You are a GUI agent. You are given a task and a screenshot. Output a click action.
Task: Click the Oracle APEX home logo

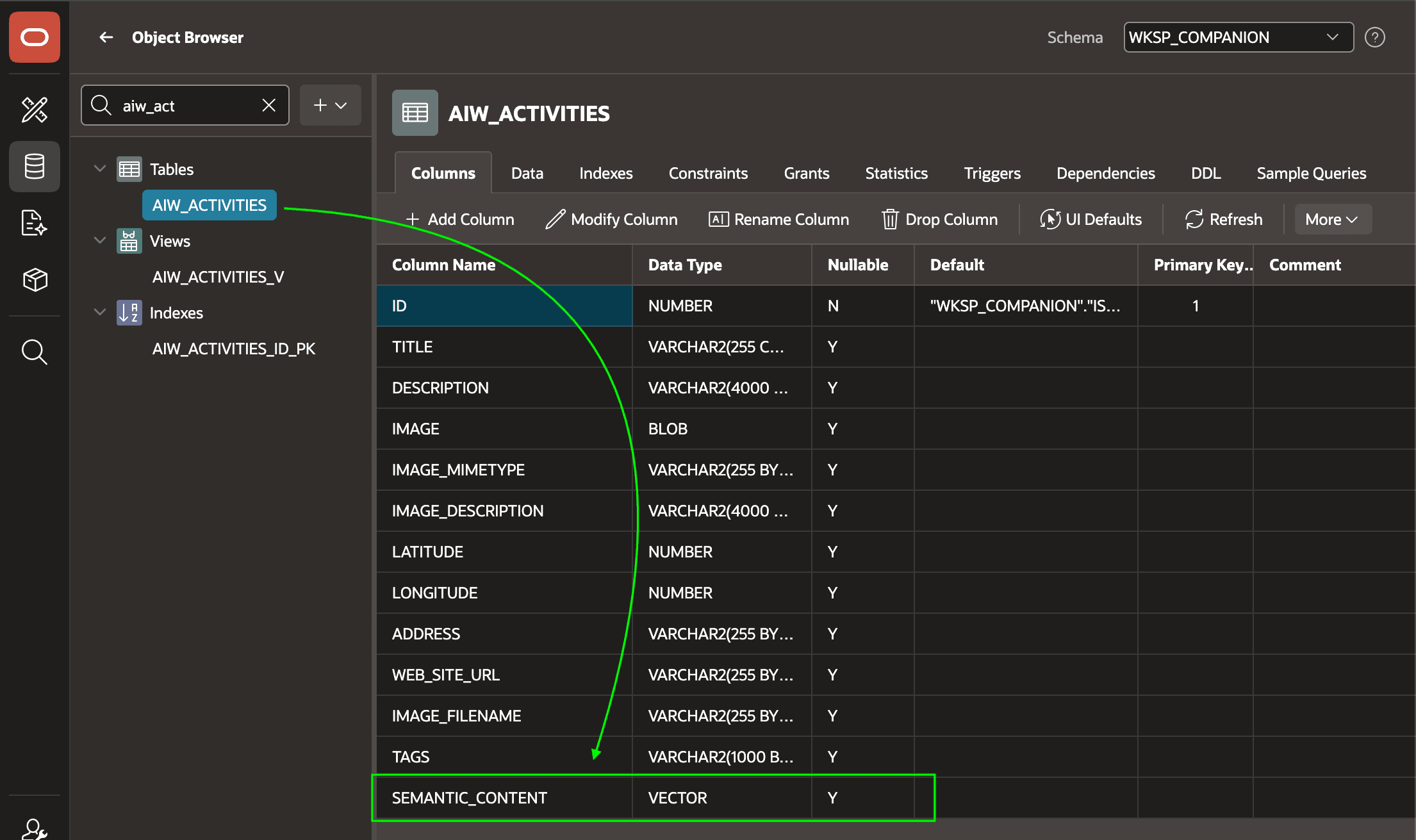[x=35, y=37]
